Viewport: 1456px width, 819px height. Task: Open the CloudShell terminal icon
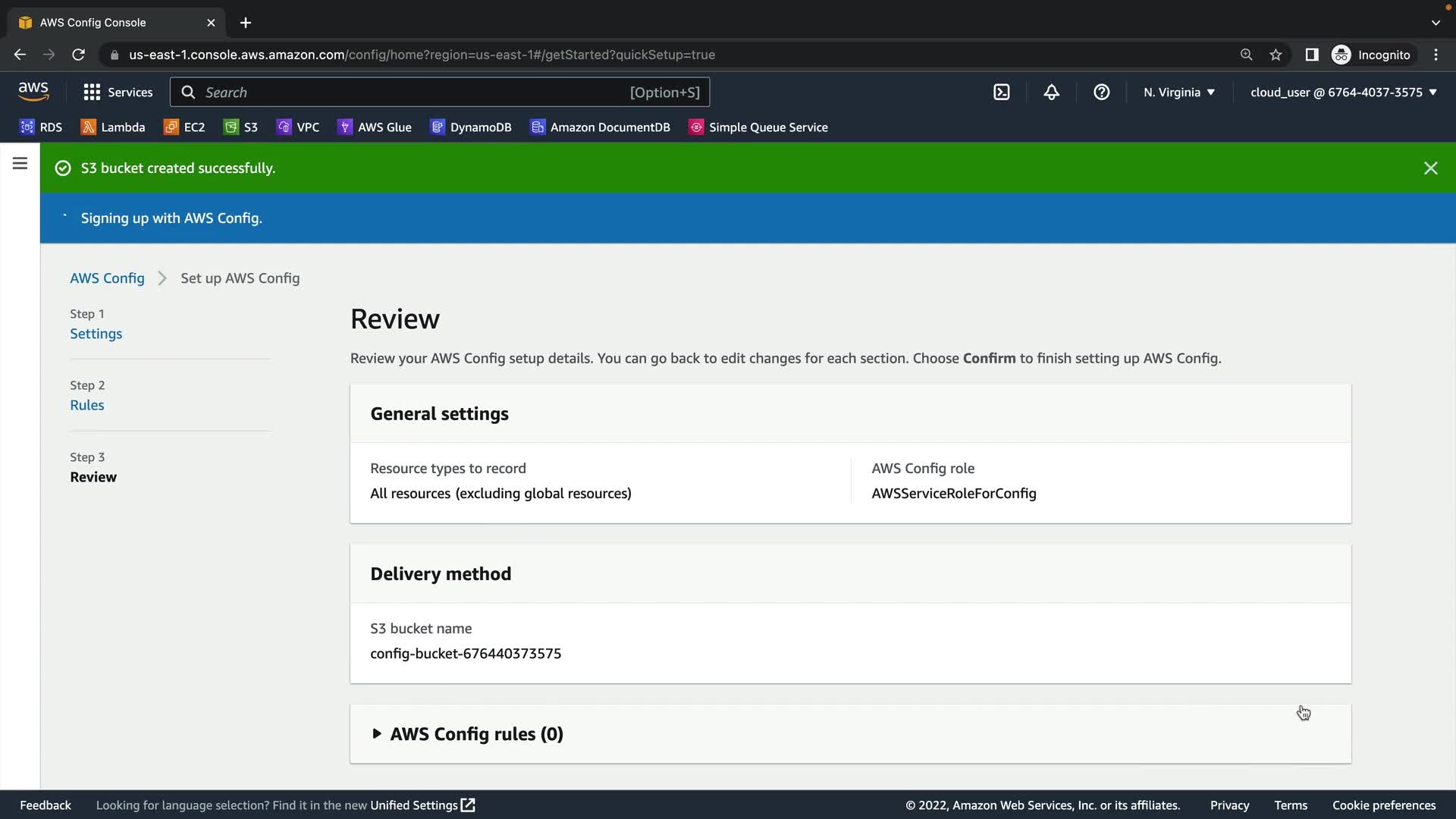tap(1001, 93)
